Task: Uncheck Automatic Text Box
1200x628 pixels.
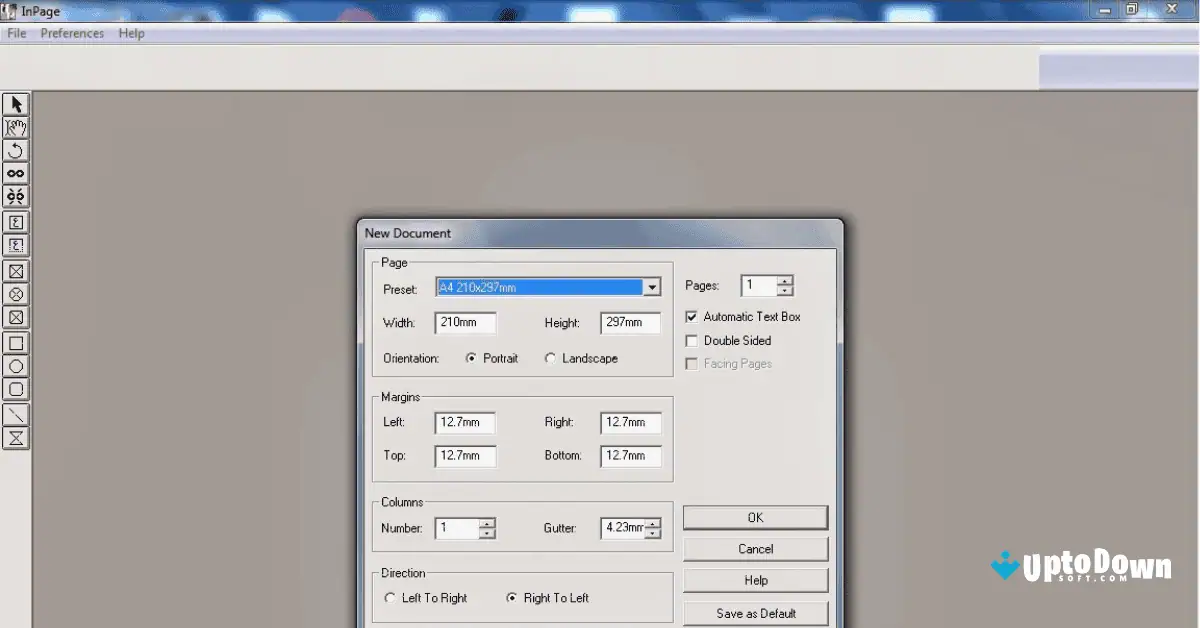Action: coord(691,316)
